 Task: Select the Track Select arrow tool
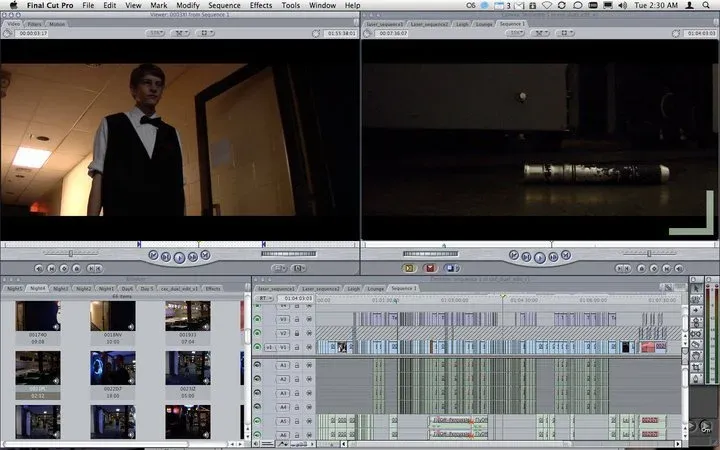tap(697, 311)
